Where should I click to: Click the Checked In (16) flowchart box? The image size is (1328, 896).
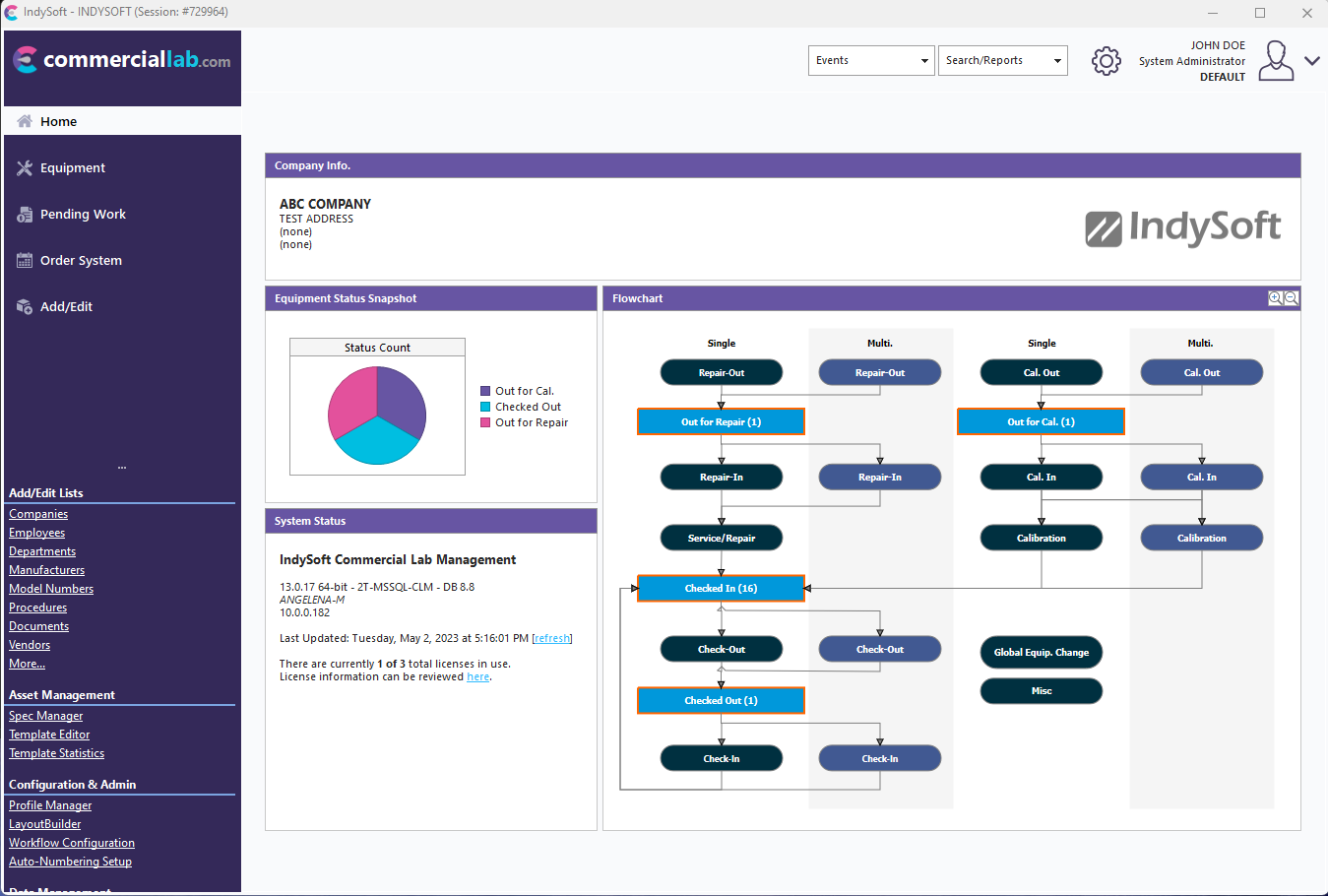coord(721,589)
